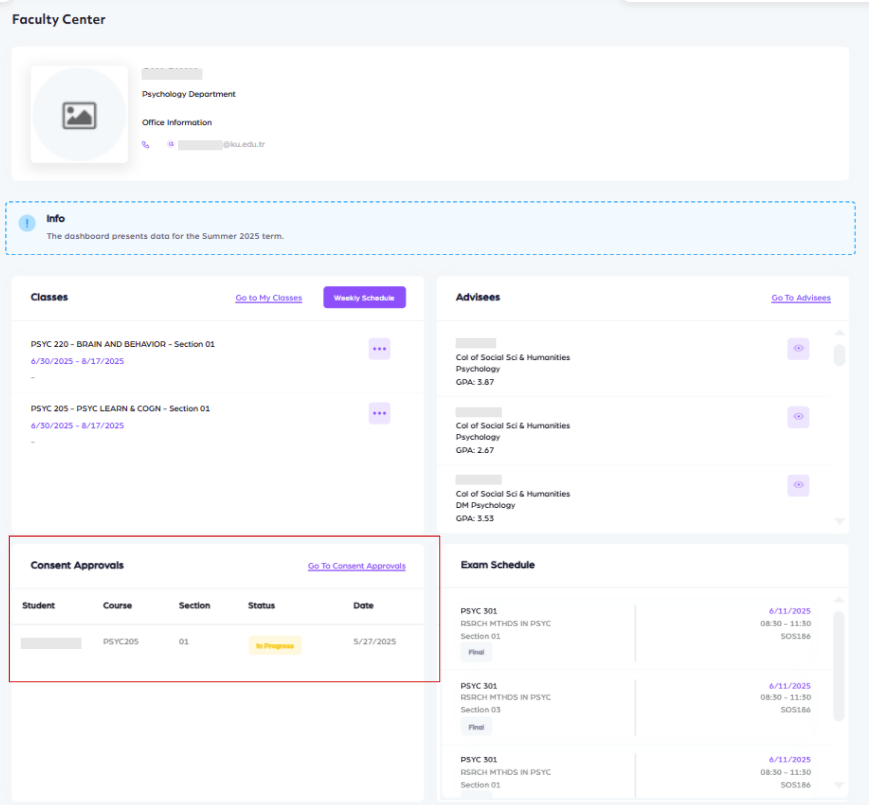
Task: Click the In Progress status badge
Action: coord(274,646)
